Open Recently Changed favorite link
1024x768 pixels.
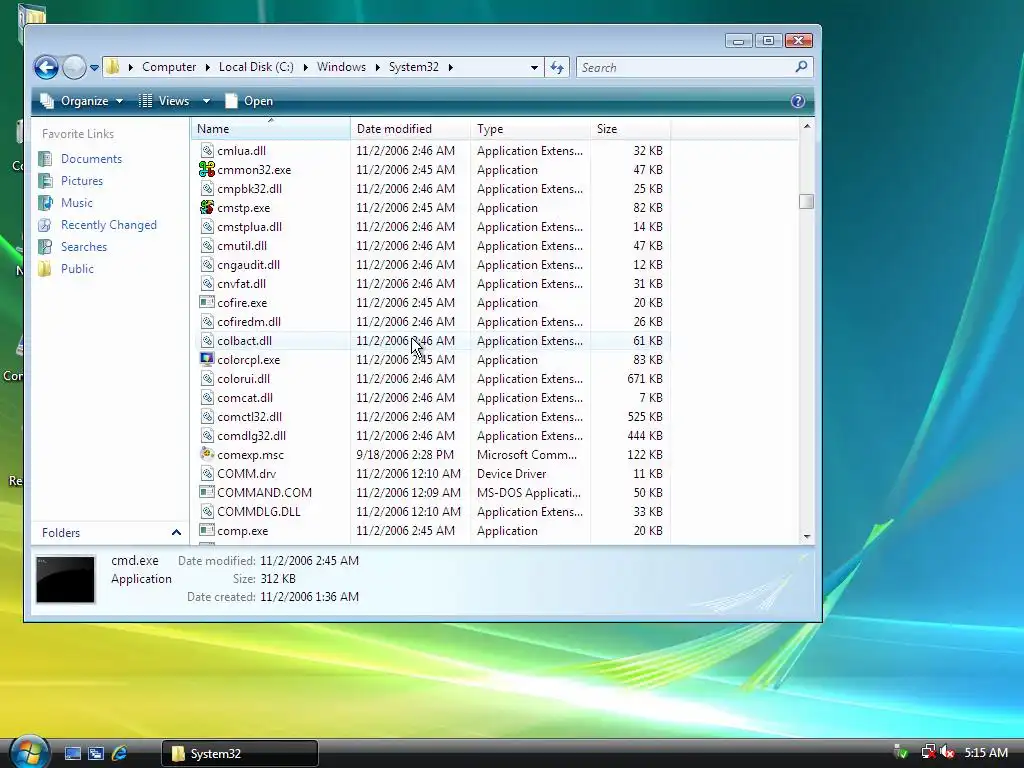pos(108,225)
